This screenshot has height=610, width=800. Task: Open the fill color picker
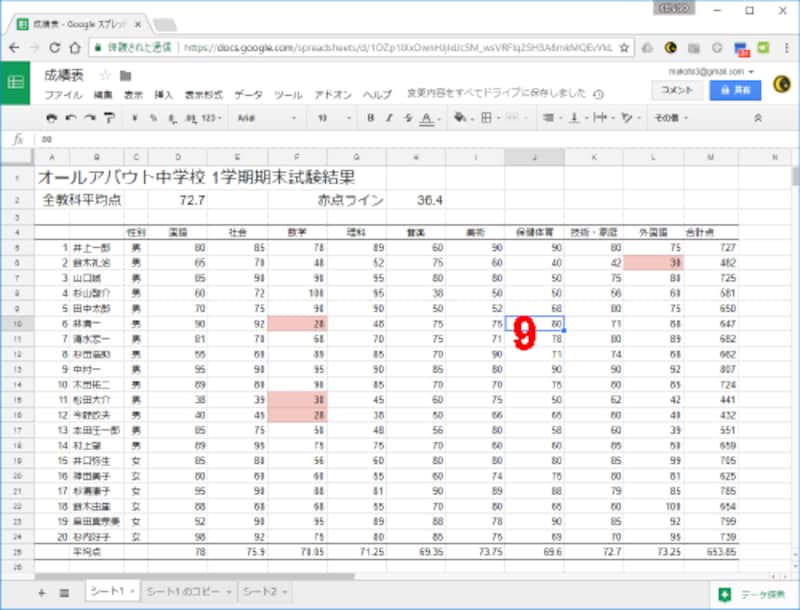point(461,117)
